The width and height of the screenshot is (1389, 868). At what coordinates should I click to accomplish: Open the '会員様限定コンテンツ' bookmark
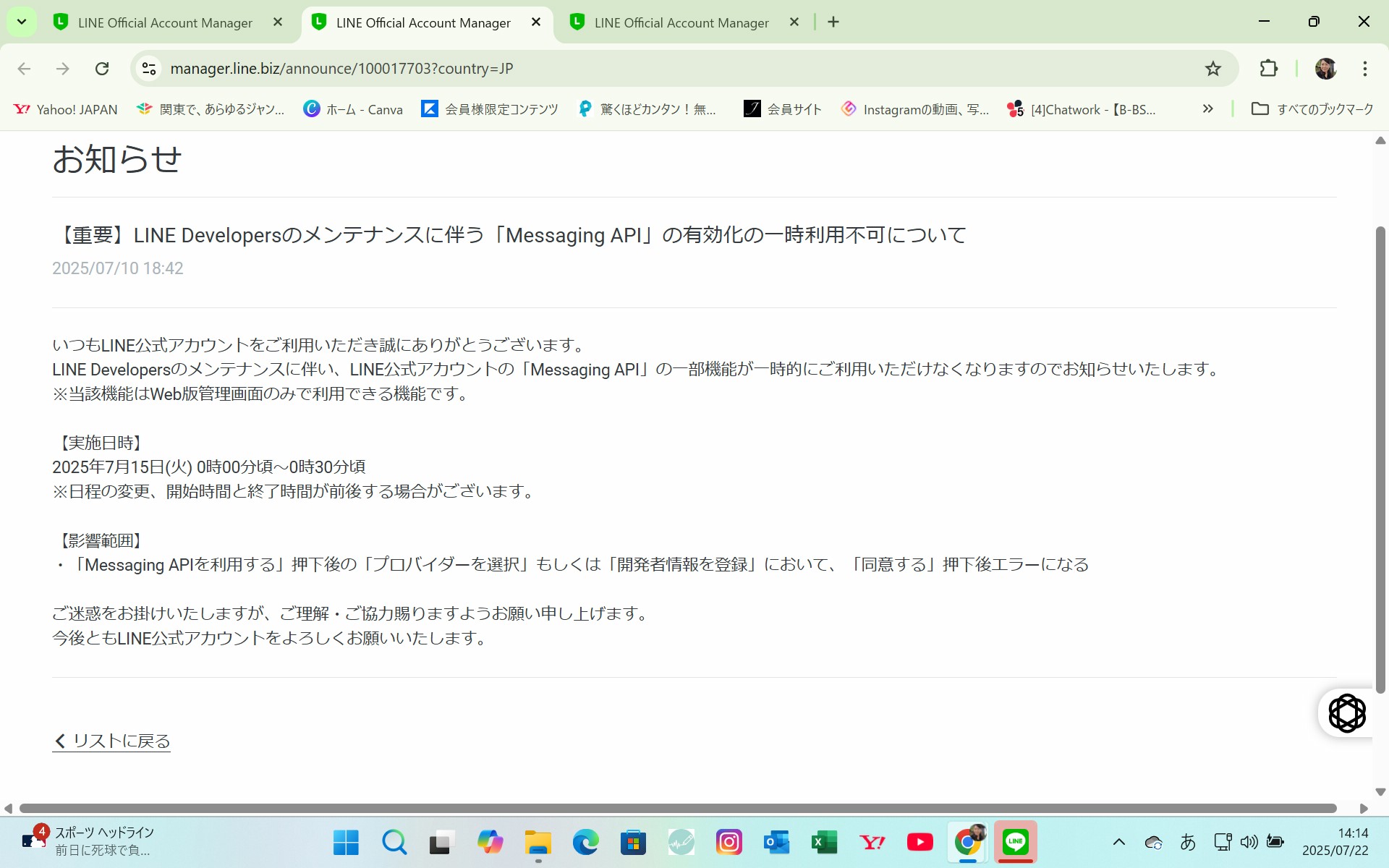[490, 109]
